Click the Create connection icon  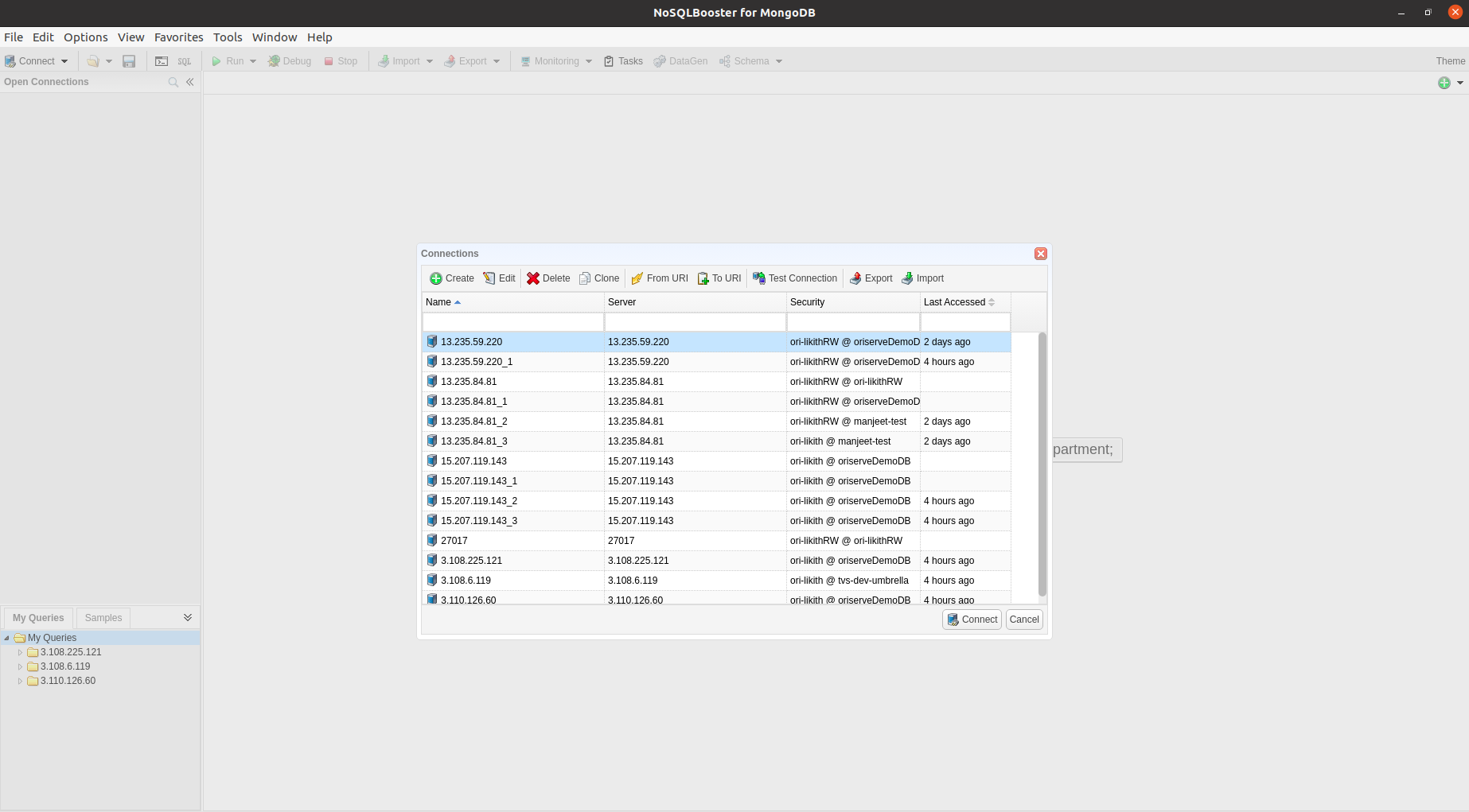436,278
